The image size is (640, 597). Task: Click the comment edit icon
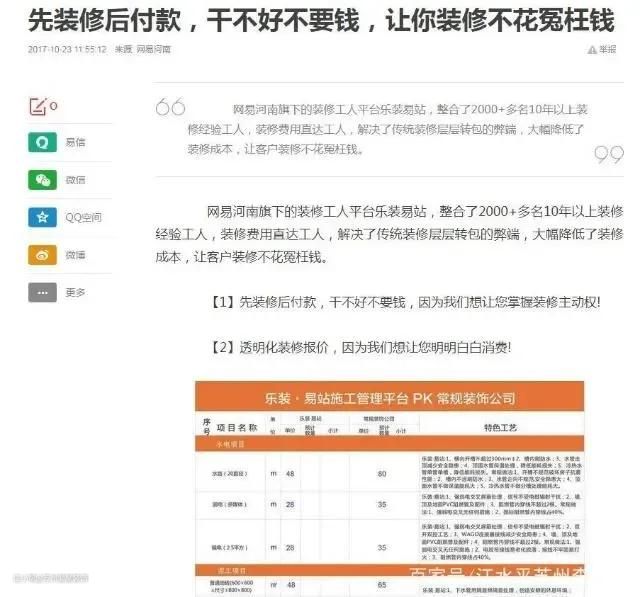38,107
